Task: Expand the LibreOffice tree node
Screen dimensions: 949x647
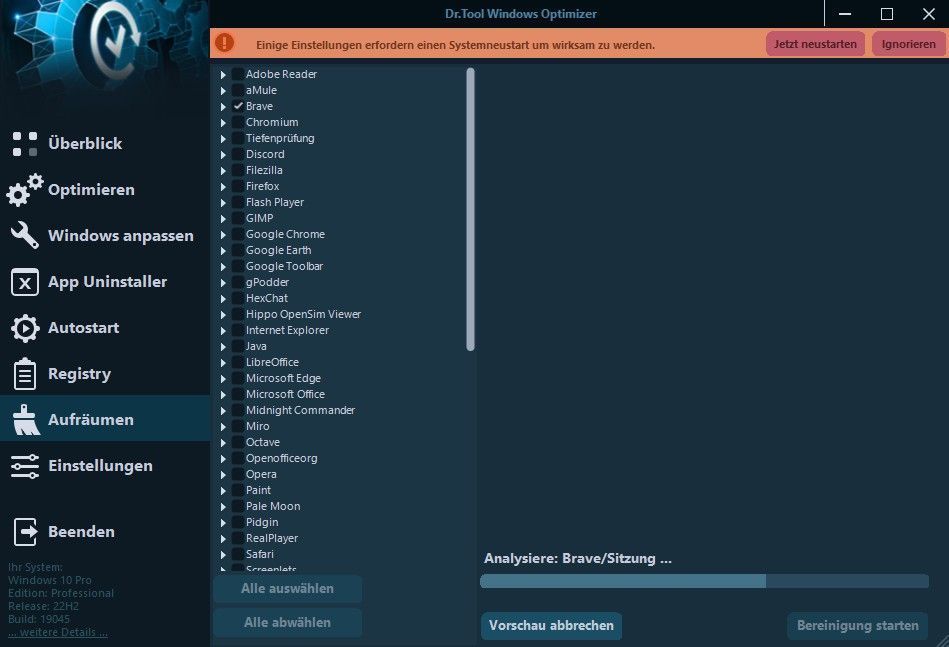Action: pos(223,362)
